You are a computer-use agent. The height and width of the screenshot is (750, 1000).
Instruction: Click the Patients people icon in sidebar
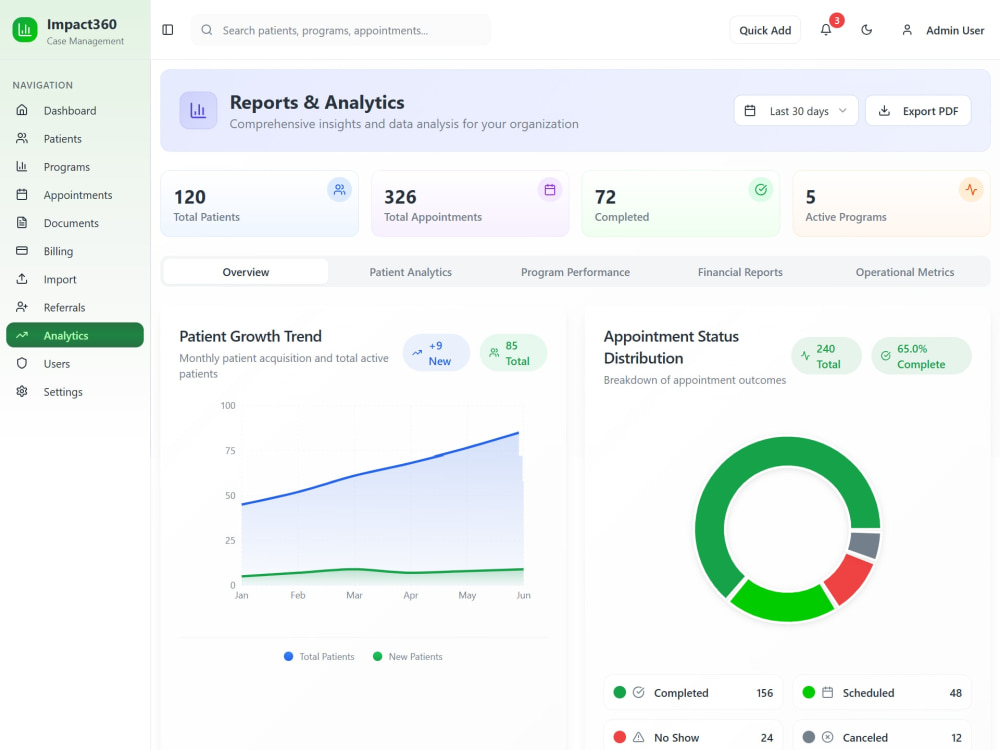(22, 138)
